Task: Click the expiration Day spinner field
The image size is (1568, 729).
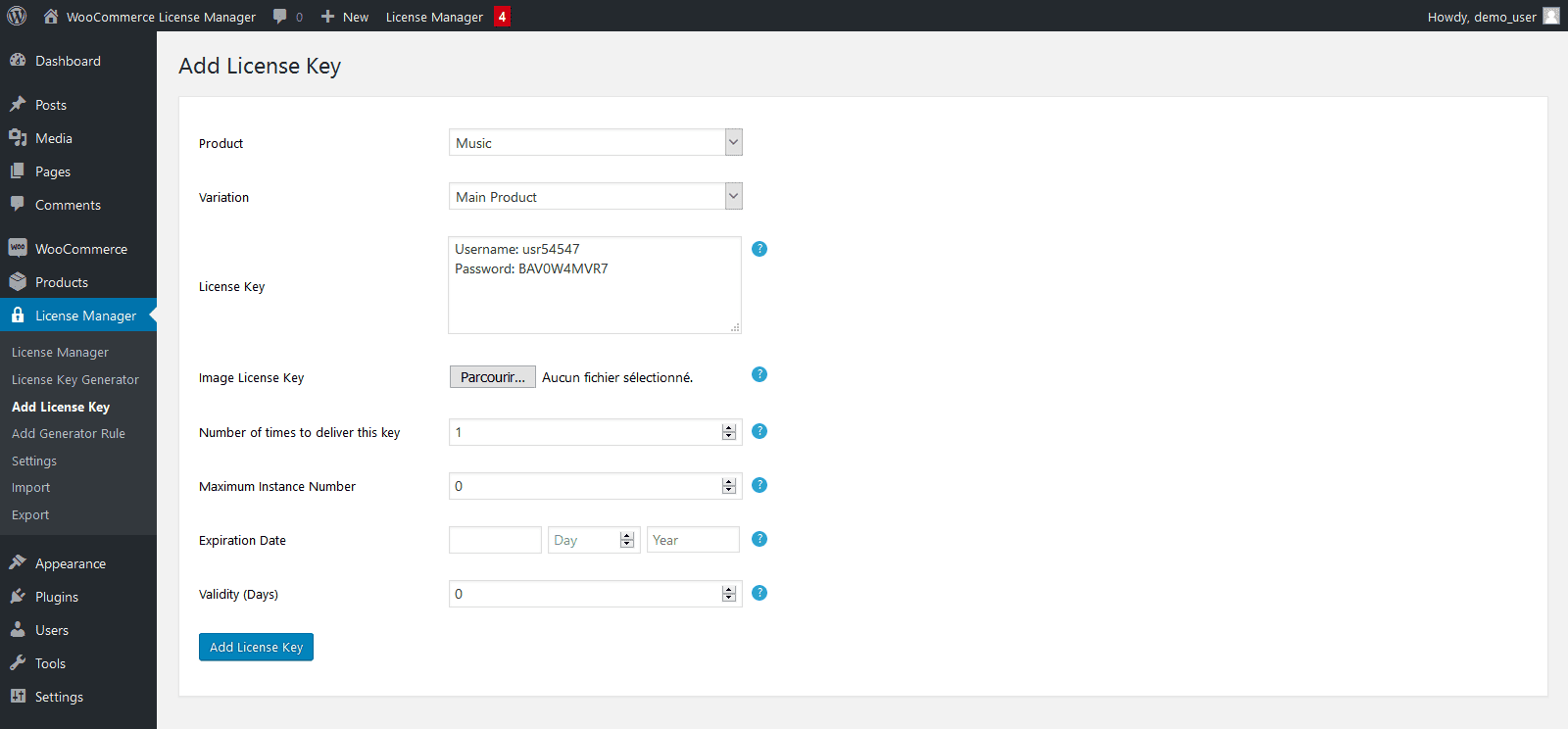Action: [x=584, y=540]
